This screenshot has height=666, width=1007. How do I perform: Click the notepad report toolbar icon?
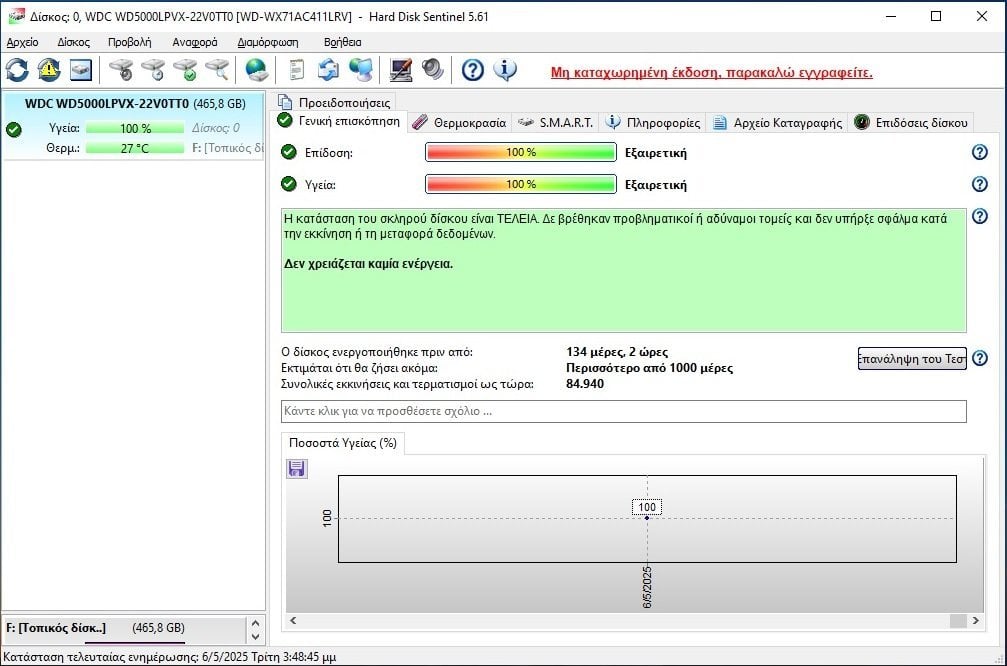[297, 70]
